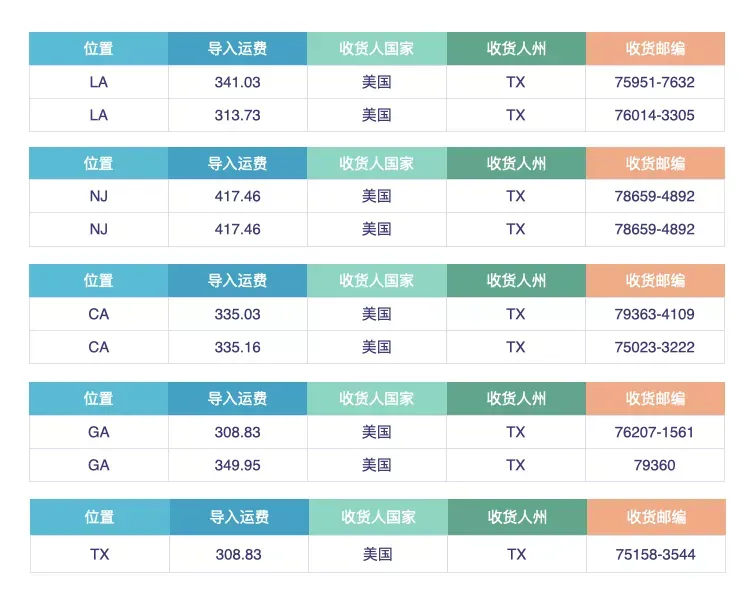753x604 pixels.
Task: Click the first LA location cell
Action: click(99, 82)
